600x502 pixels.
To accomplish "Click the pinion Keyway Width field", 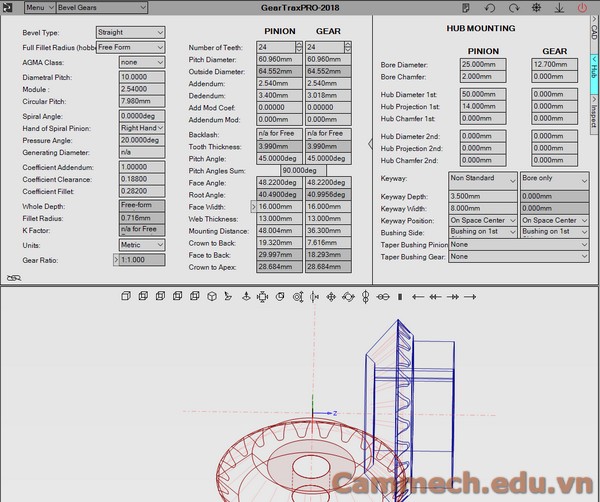I will tap(483, 209).
